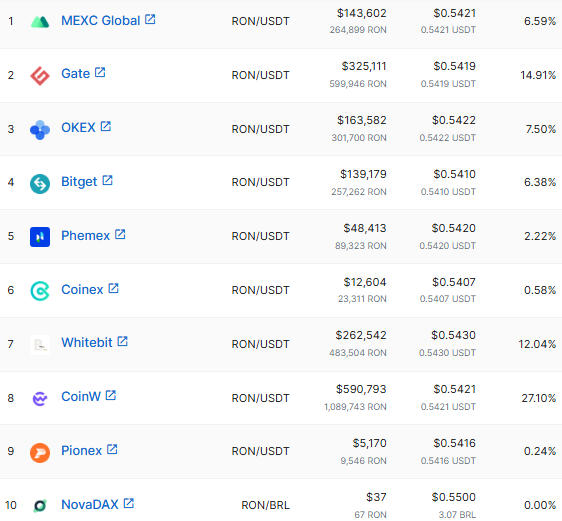Select RON/USDT pair in OKEX row
The image size is (562, 521).
coord(261,129)
